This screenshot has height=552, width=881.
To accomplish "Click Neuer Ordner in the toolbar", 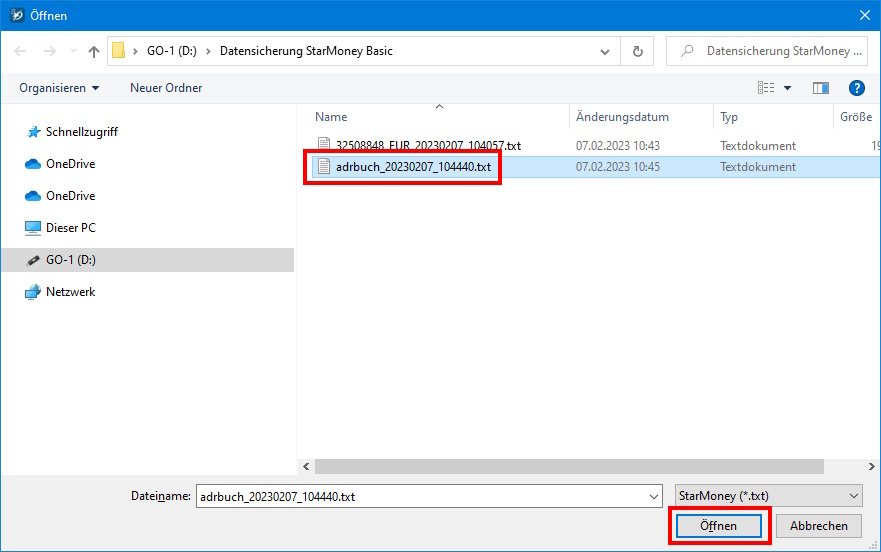I will 166,88.
